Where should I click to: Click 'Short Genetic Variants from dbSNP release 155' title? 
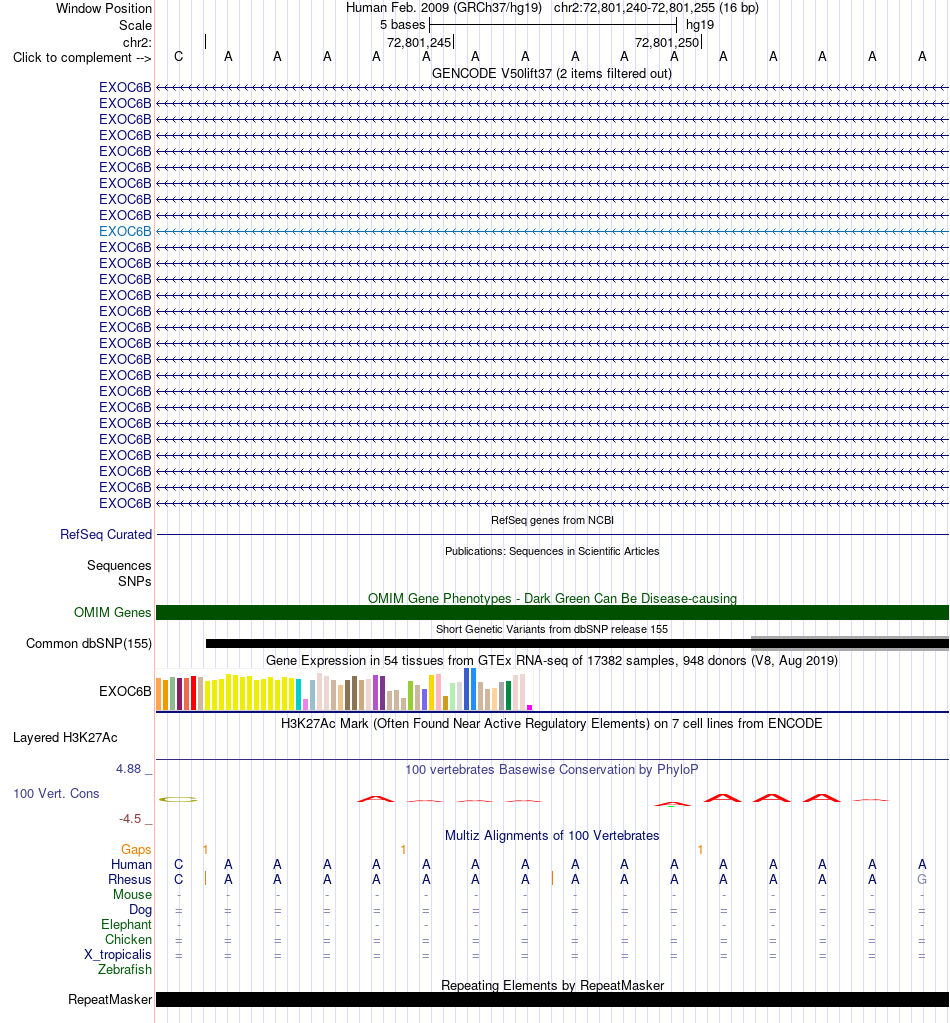(552, 630)
